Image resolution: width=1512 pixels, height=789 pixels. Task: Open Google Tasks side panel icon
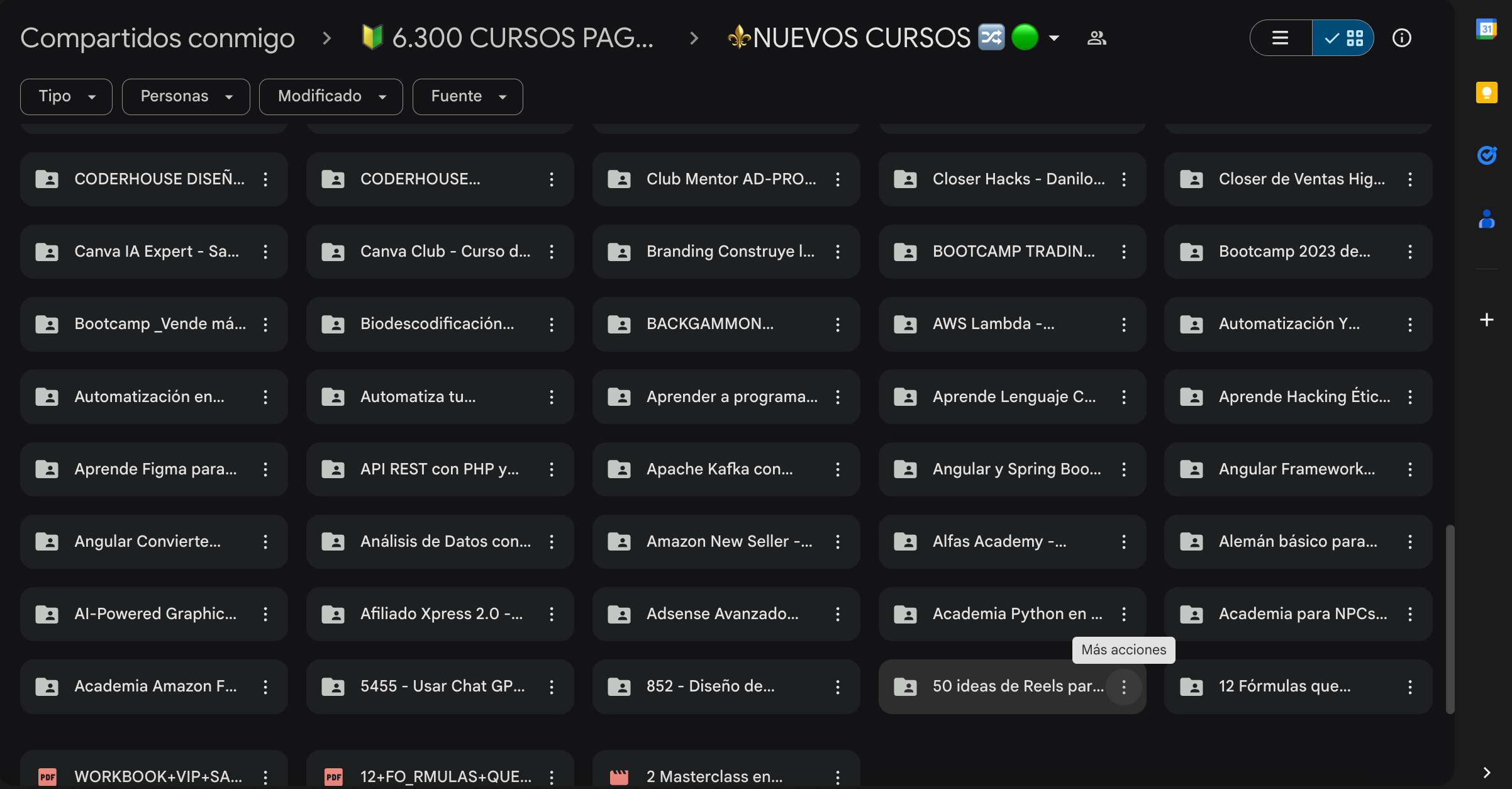coord(1486,155)
